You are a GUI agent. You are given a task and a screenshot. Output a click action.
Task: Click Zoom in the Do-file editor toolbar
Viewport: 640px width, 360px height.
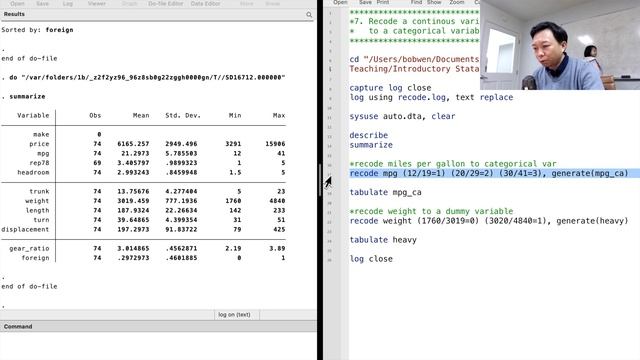456,2
